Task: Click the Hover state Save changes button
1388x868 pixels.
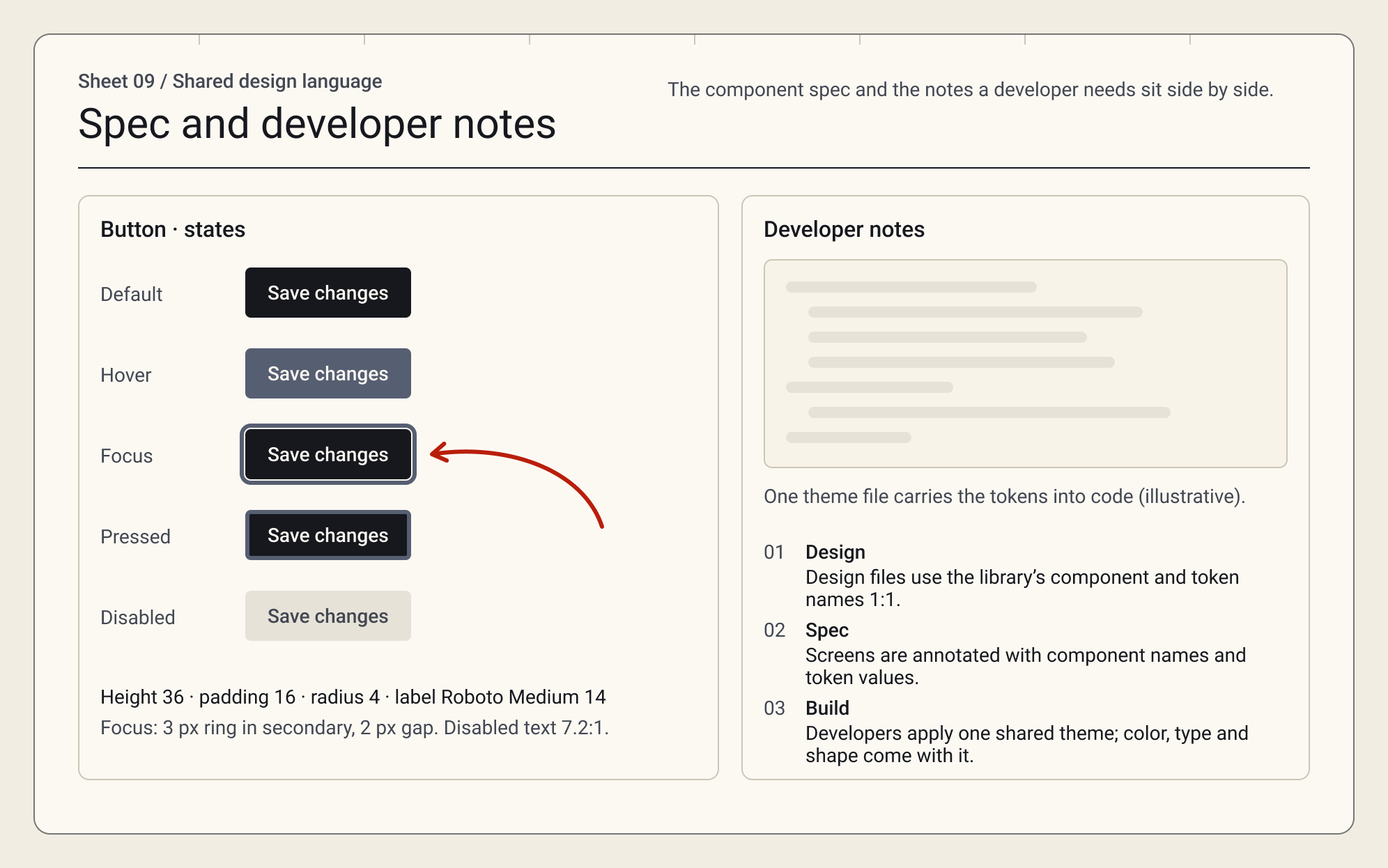Action: coord(327,373)
